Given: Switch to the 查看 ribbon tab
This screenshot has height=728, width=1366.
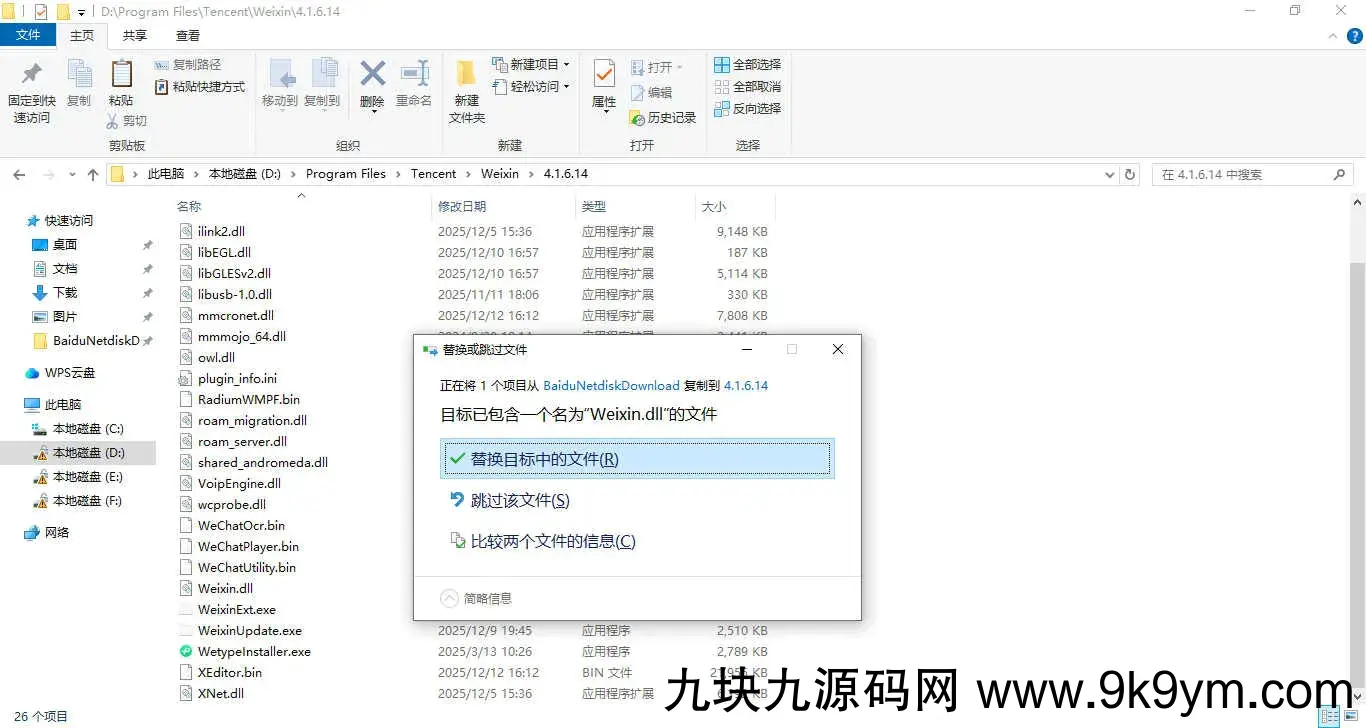Looking at the screenshot, I should coord(188,35).
